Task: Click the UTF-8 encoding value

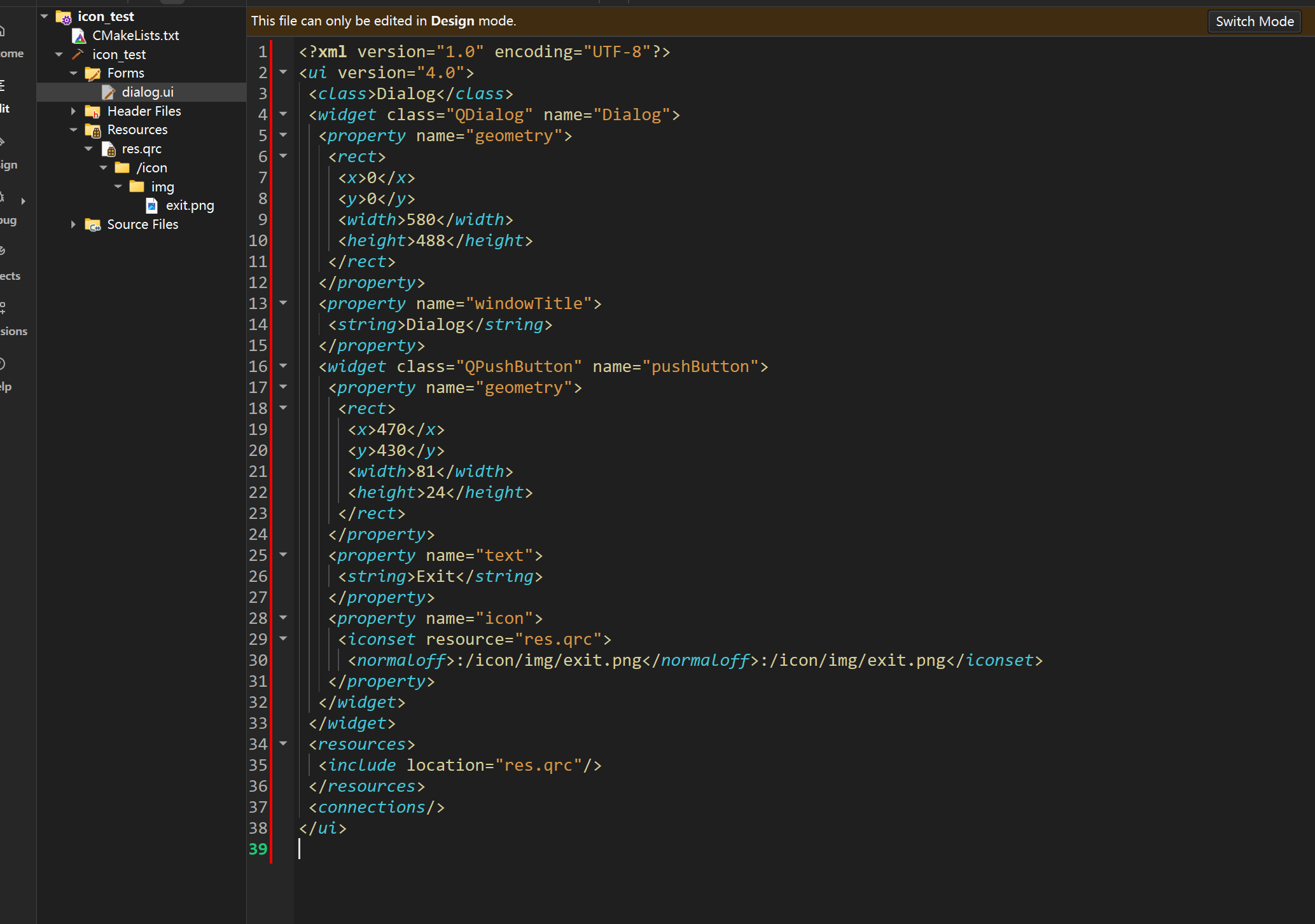Action: 617,52
